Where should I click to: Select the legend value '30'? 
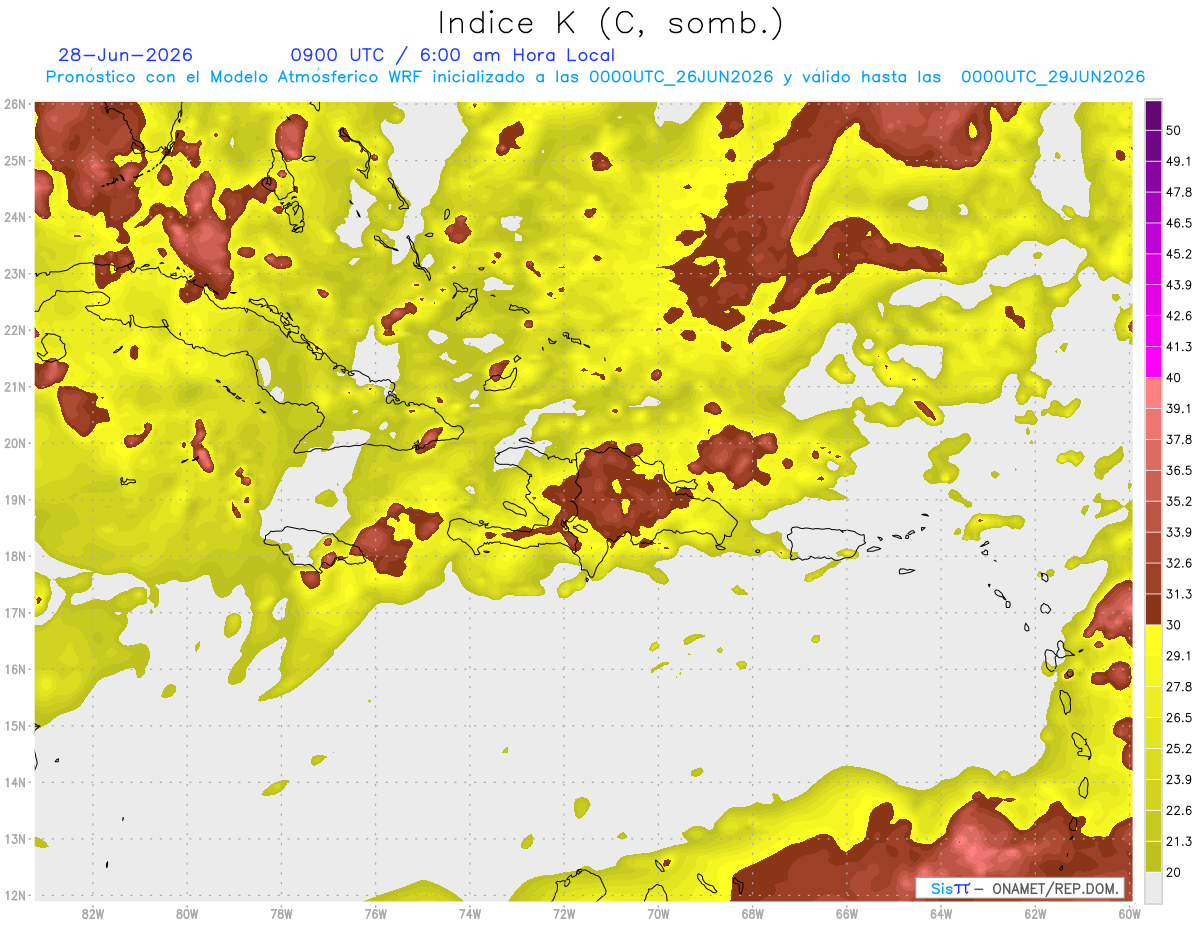1174,625
